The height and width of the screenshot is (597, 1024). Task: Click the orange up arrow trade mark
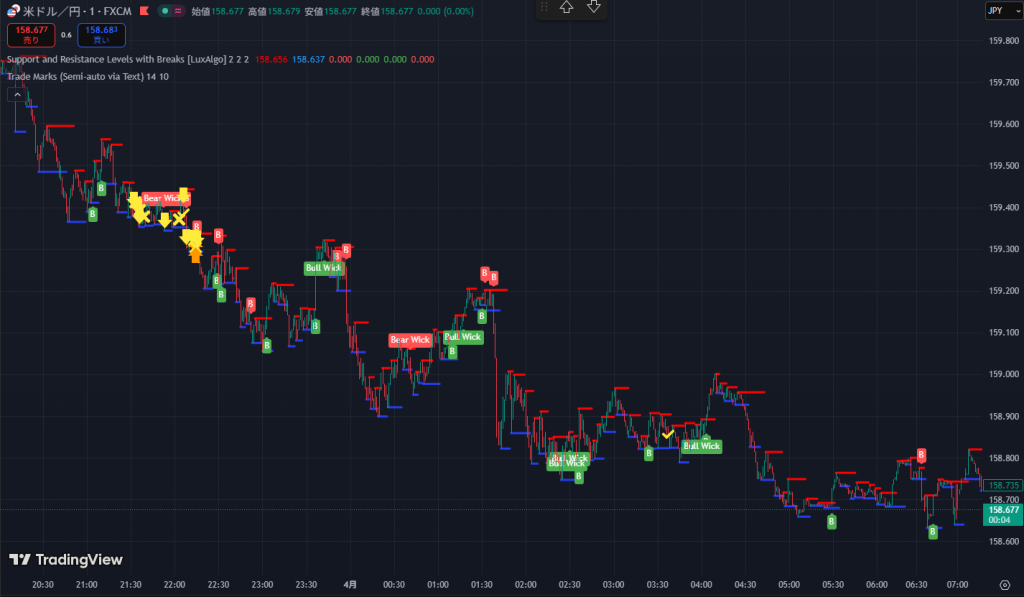click(x=195, y=255)
